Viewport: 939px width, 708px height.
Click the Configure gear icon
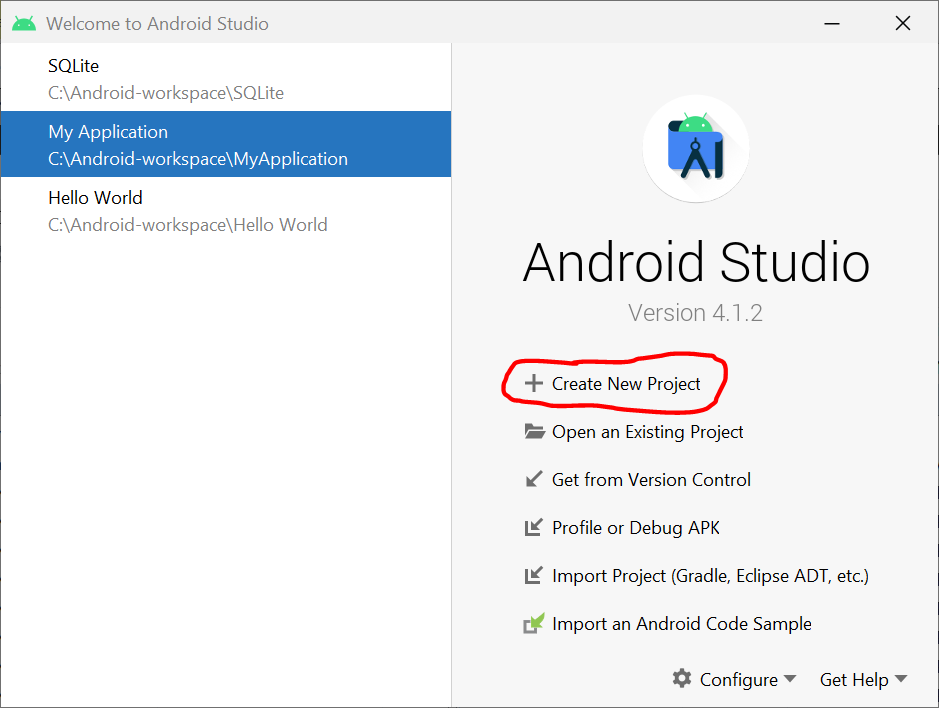[682, 679]
